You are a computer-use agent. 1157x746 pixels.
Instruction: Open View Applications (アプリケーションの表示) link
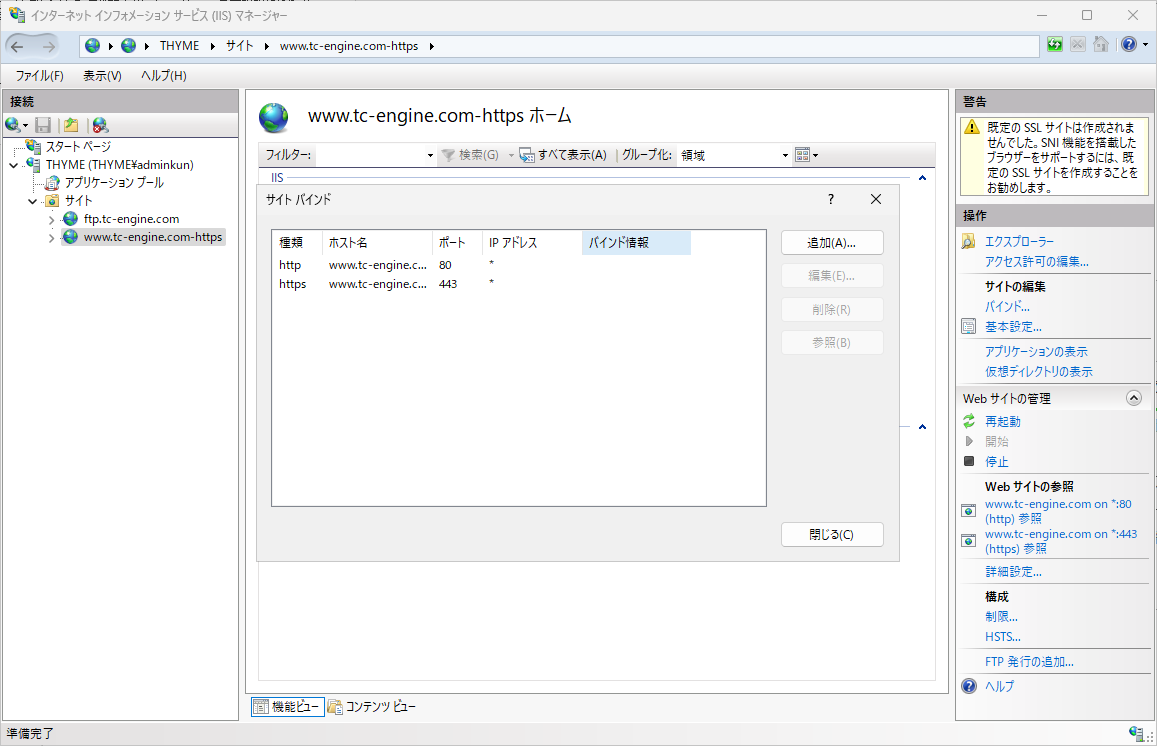point(1036,351)
